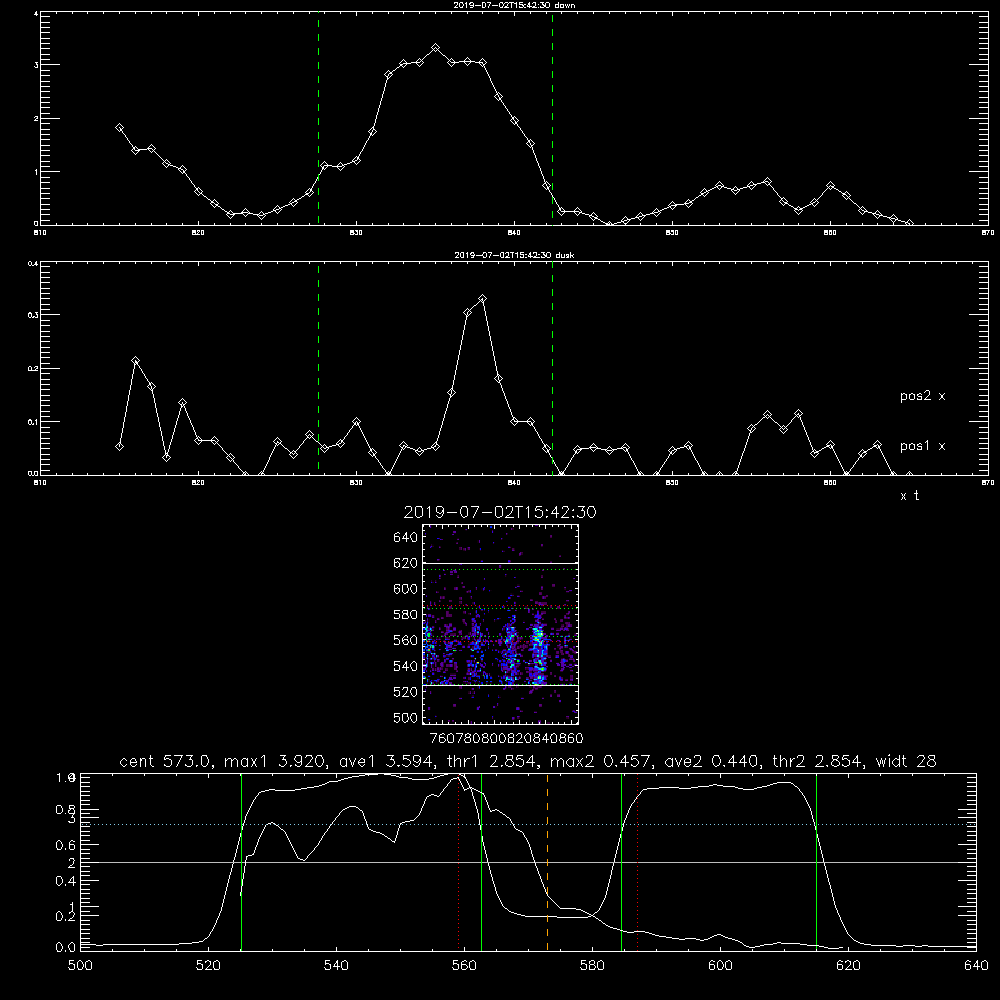
Task: Click the "0.6" y-axis label of bottom plot
Action: (66, 845)
